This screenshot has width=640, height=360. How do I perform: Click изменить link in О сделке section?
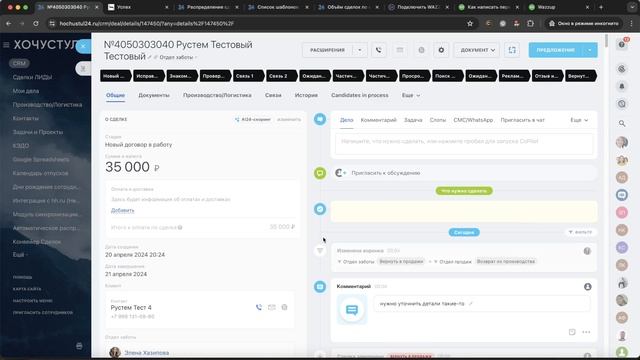[x=289, y=119]
